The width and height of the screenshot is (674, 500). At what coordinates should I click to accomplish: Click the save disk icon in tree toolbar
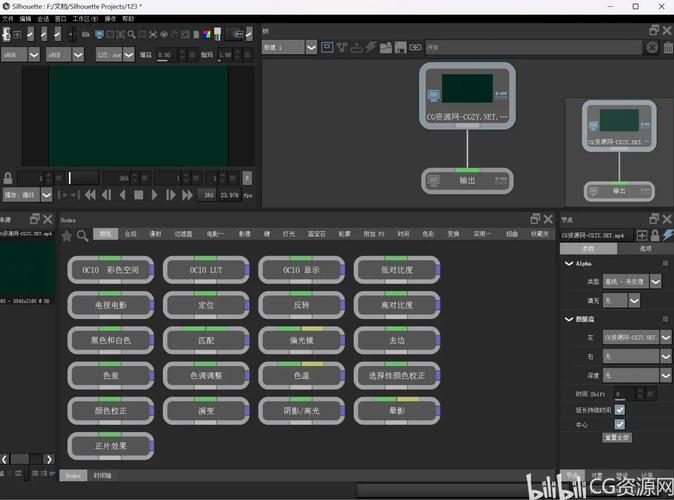click(400, 47)
